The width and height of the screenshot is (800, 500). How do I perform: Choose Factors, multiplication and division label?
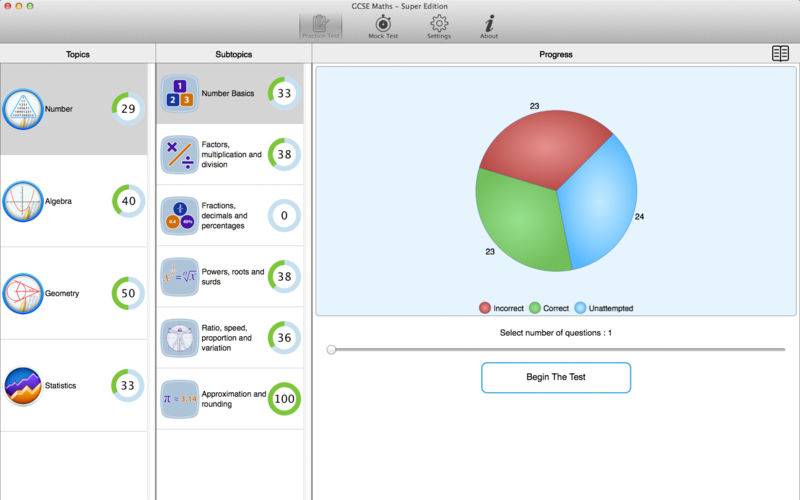click(231, 155)
